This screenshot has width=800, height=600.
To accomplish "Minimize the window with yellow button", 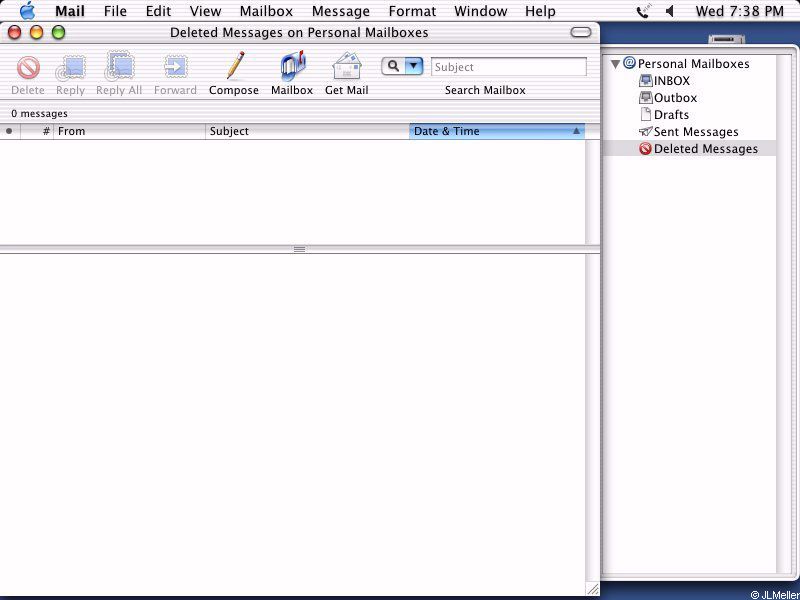I will [37, 33].
